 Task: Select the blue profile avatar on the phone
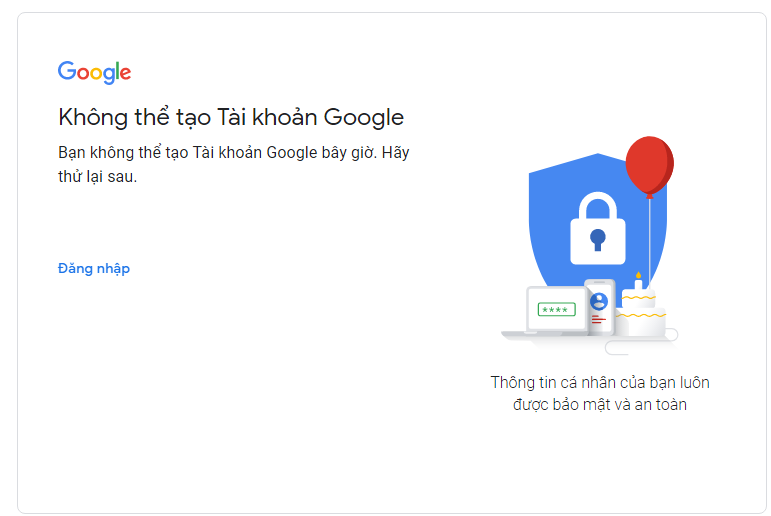[599, 299]
